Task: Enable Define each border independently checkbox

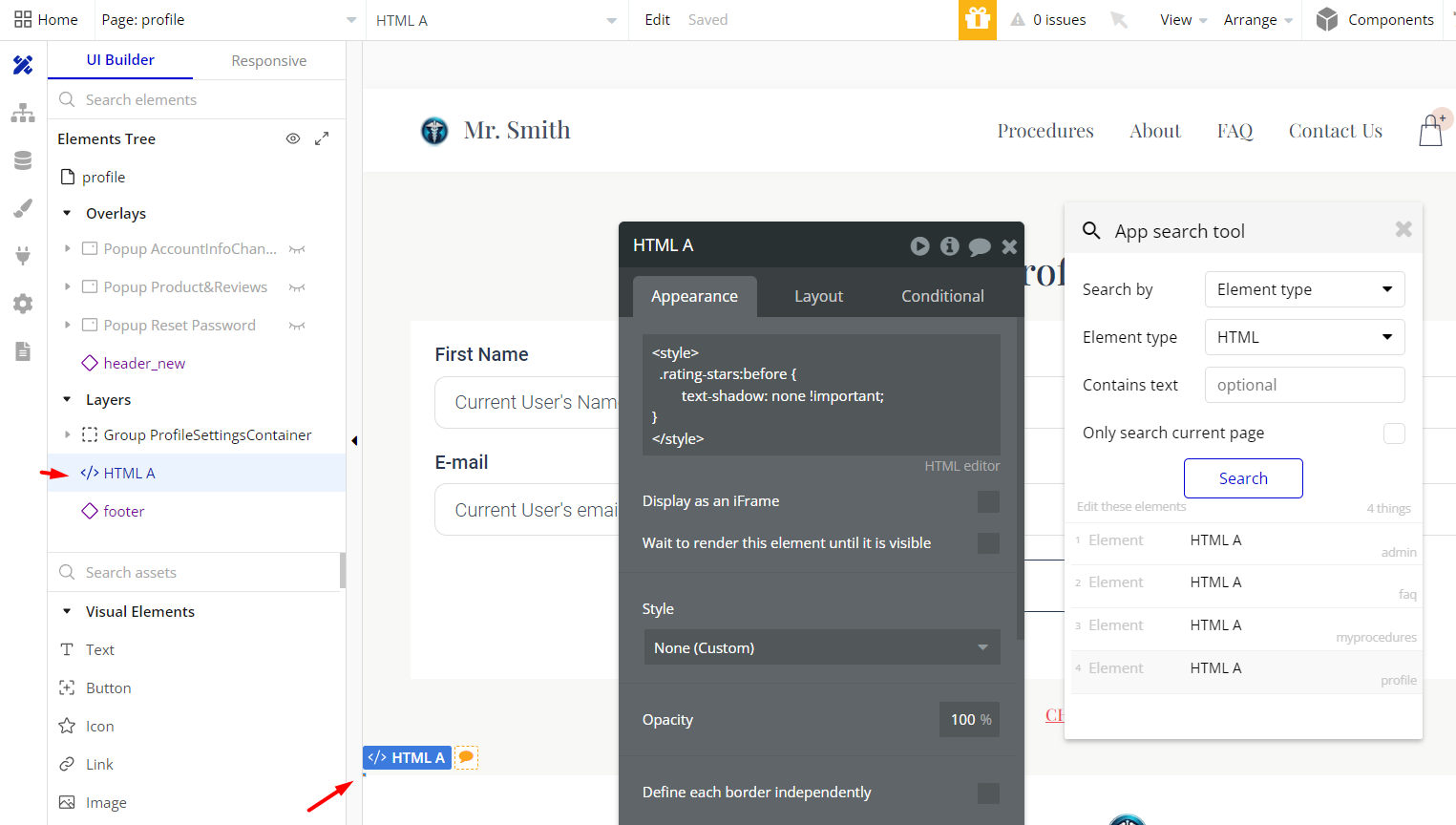Action: pos(988,793)
